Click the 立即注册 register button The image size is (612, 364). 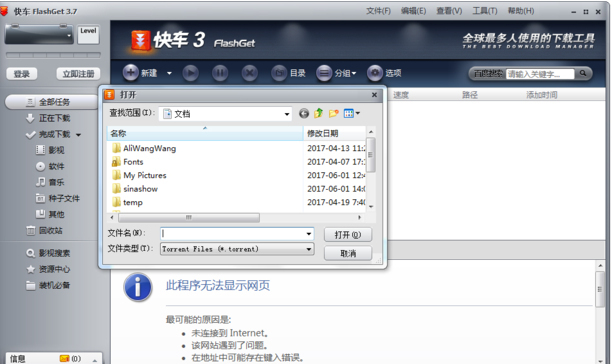[x=78, y=74]
